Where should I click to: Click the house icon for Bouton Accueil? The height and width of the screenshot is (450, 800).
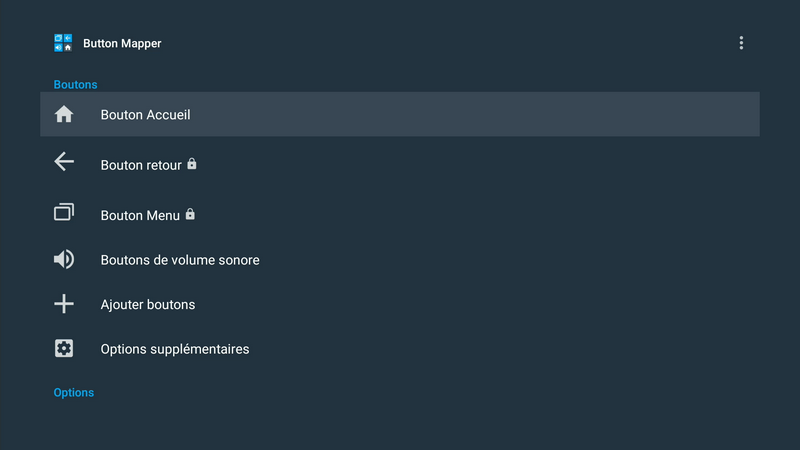64,115
